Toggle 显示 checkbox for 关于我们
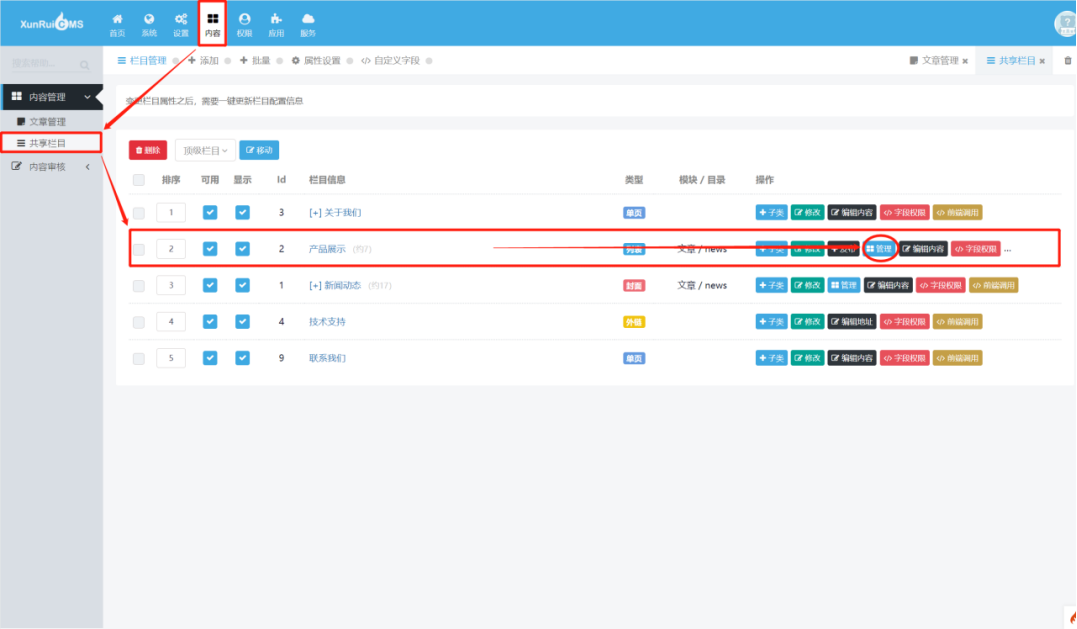The height and width of the screenshot is (629, 1077). point(242,212)
